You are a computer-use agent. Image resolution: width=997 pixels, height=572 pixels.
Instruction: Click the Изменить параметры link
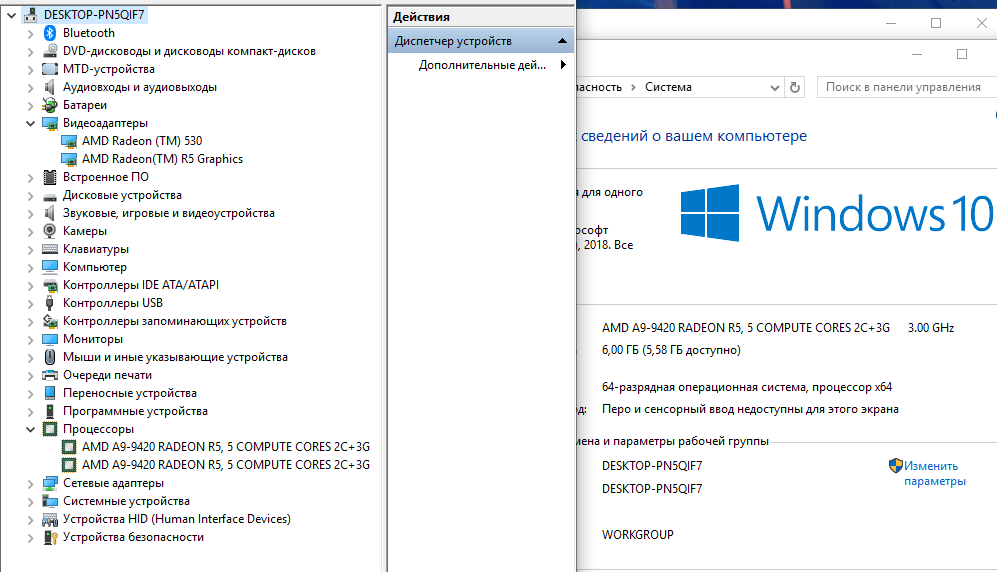935,473
